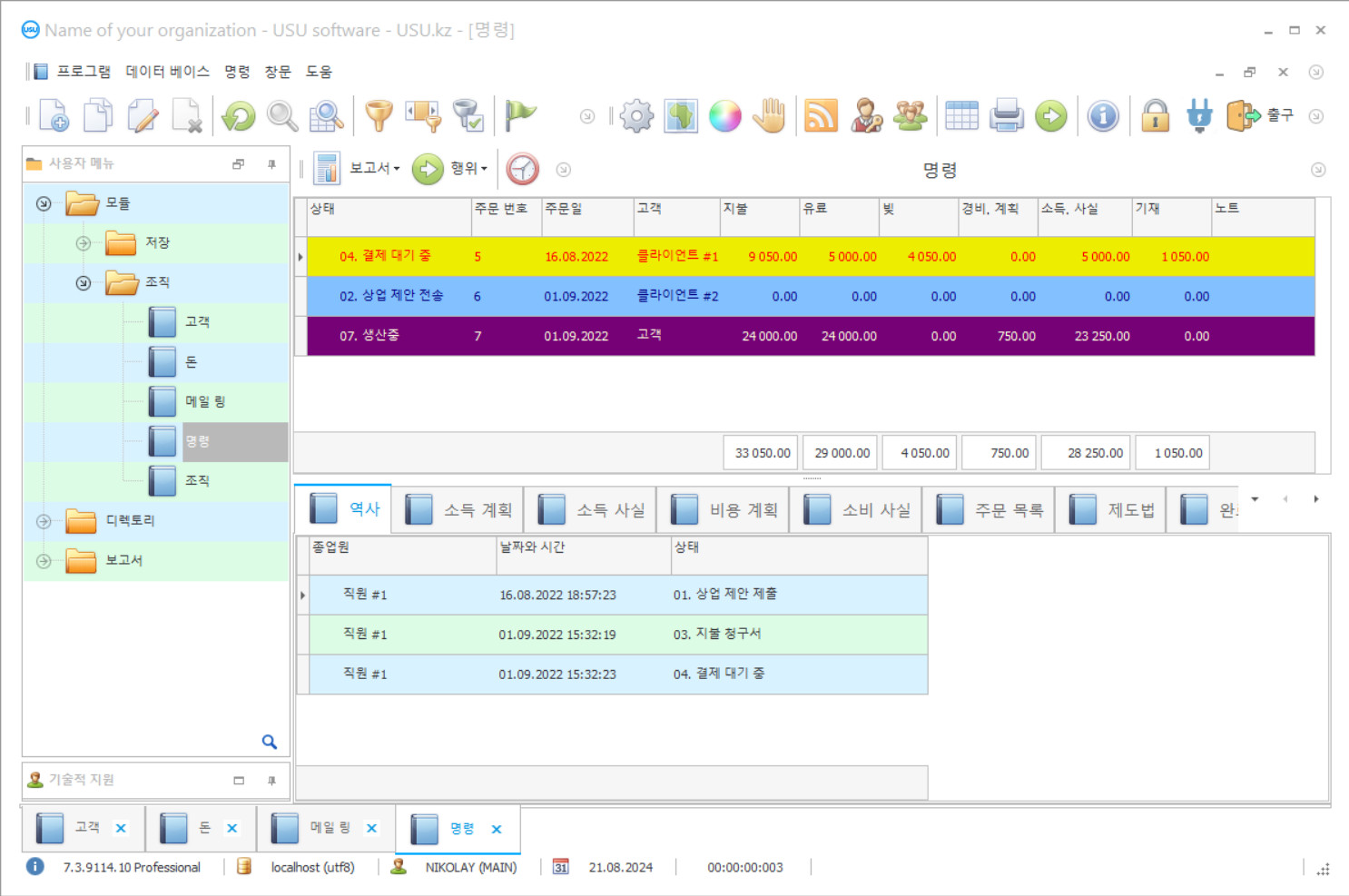Click the copy record icon

click(98, 116)
